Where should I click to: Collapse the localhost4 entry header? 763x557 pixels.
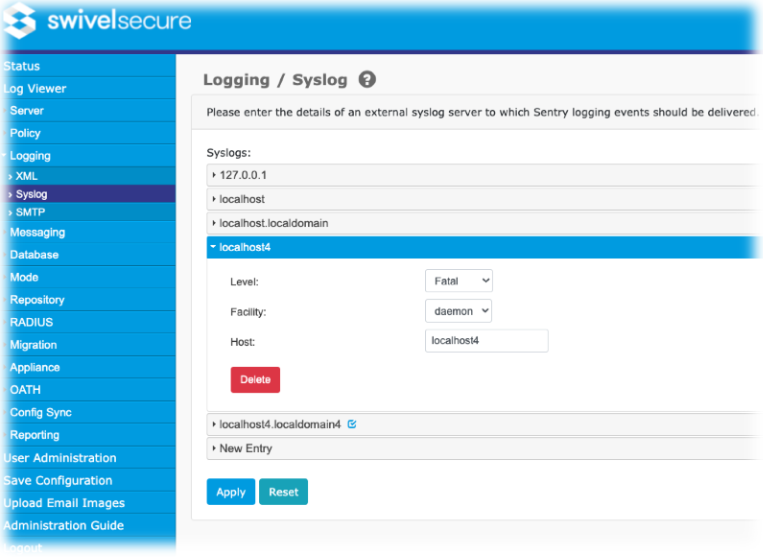pos(484,247)
